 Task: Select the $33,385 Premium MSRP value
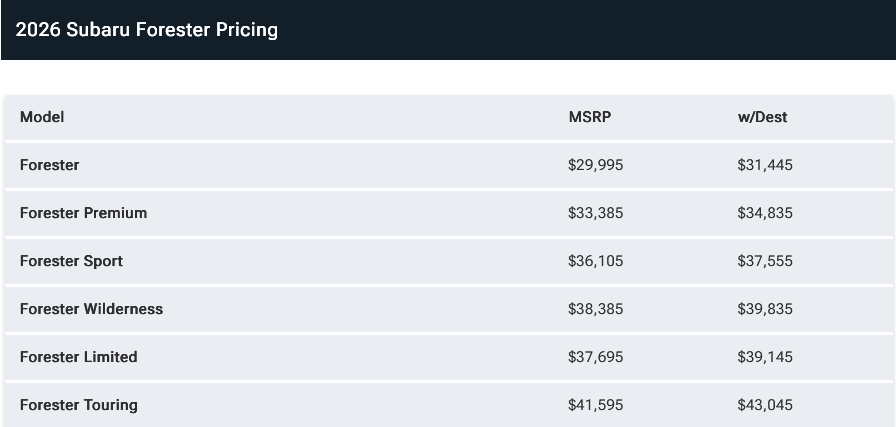pos(595,213)
